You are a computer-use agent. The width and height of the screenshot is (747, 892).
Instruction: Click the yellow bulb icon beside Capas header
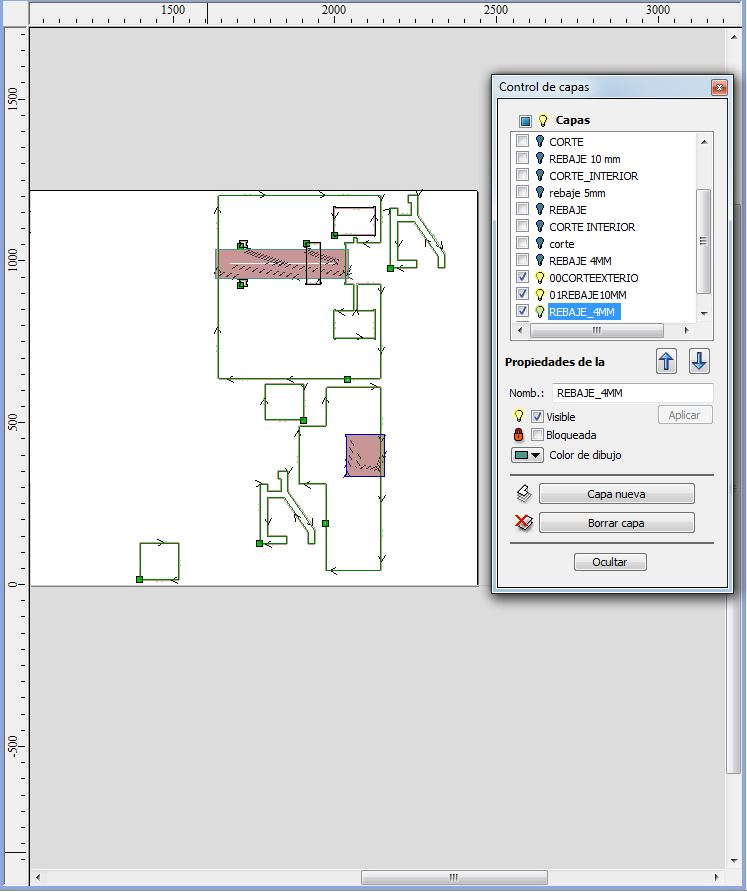point(543,120)
